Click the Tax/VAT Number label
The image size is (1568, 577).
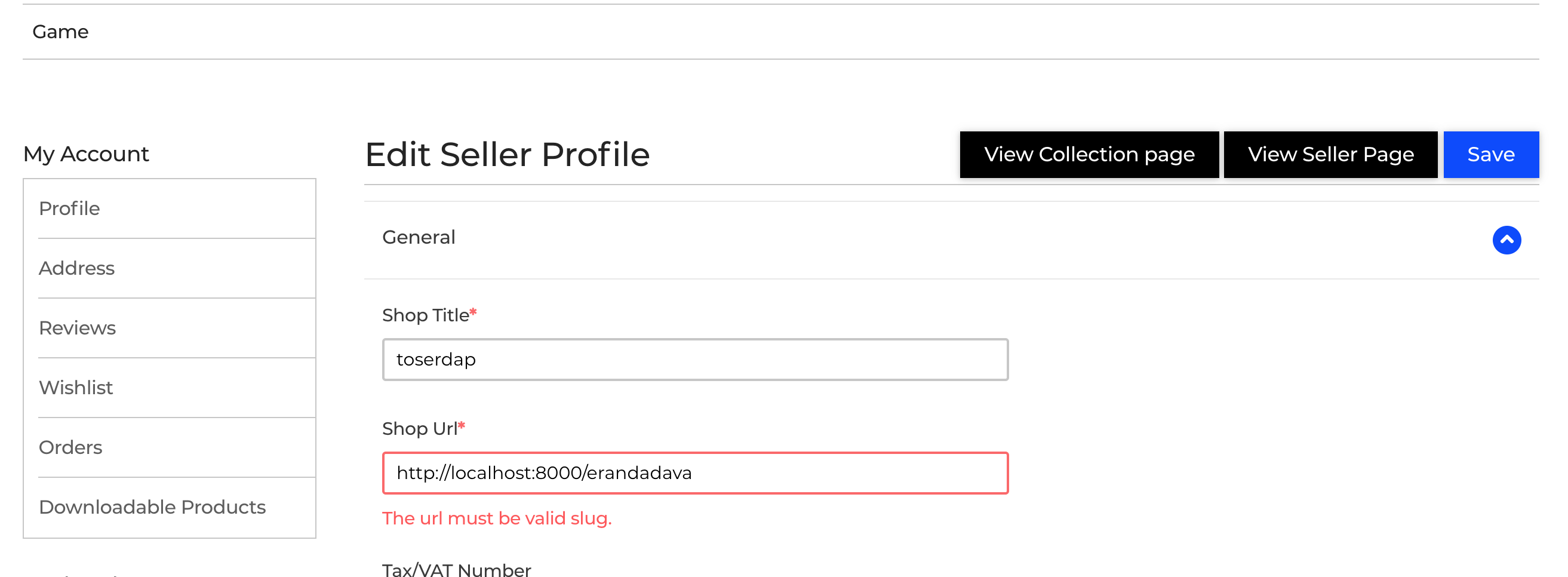[457, 570]
